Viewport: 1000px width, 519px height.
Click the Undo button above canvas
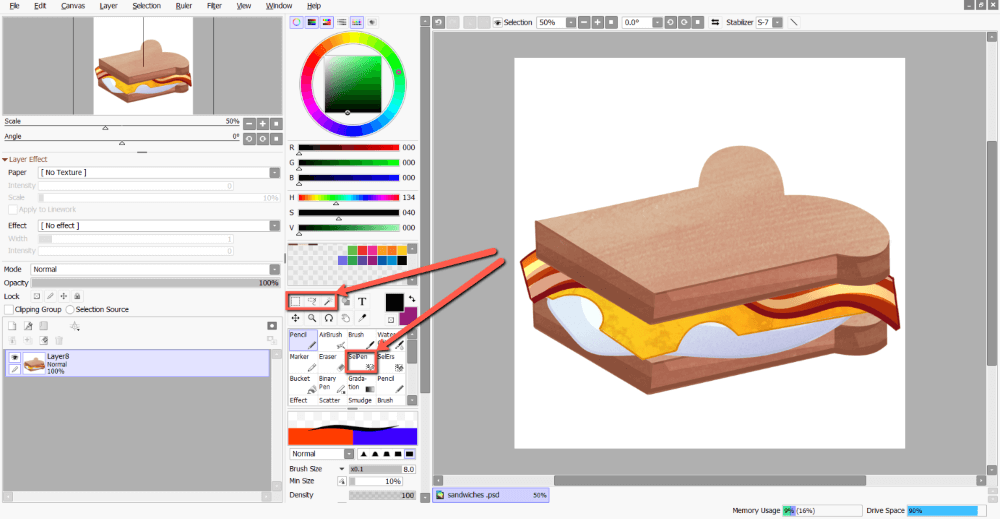[439, 22]
